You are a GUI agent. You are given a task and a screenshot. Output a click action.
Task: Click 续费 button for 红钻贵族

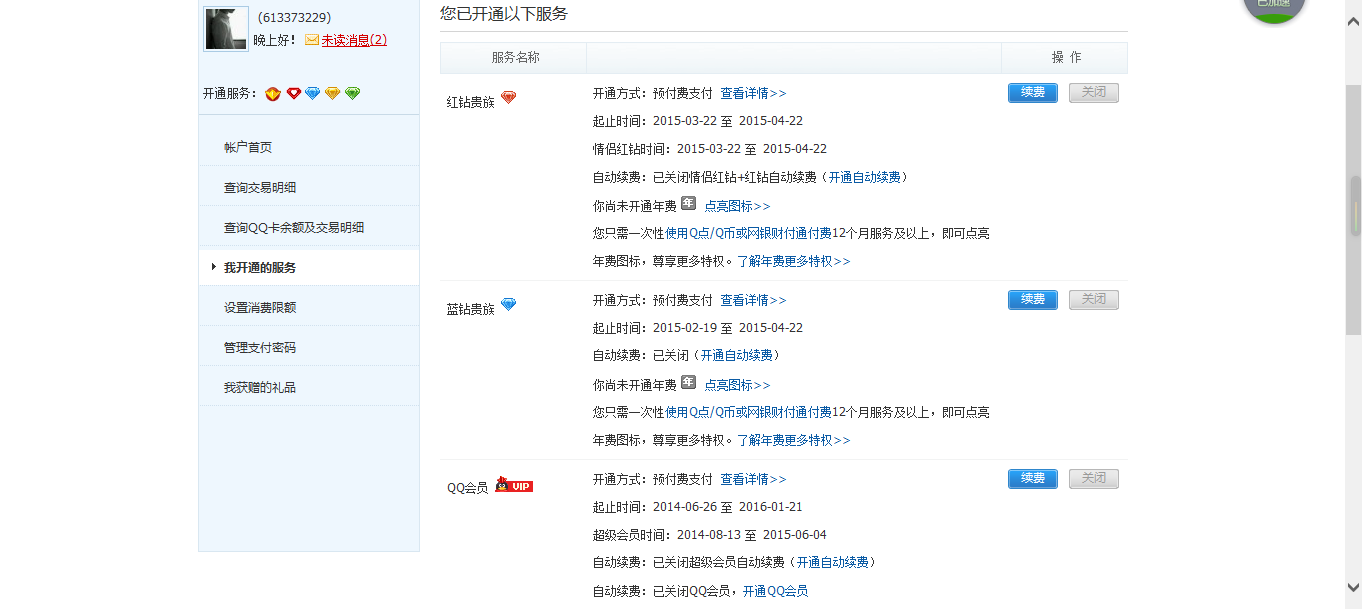[1033, 93]
